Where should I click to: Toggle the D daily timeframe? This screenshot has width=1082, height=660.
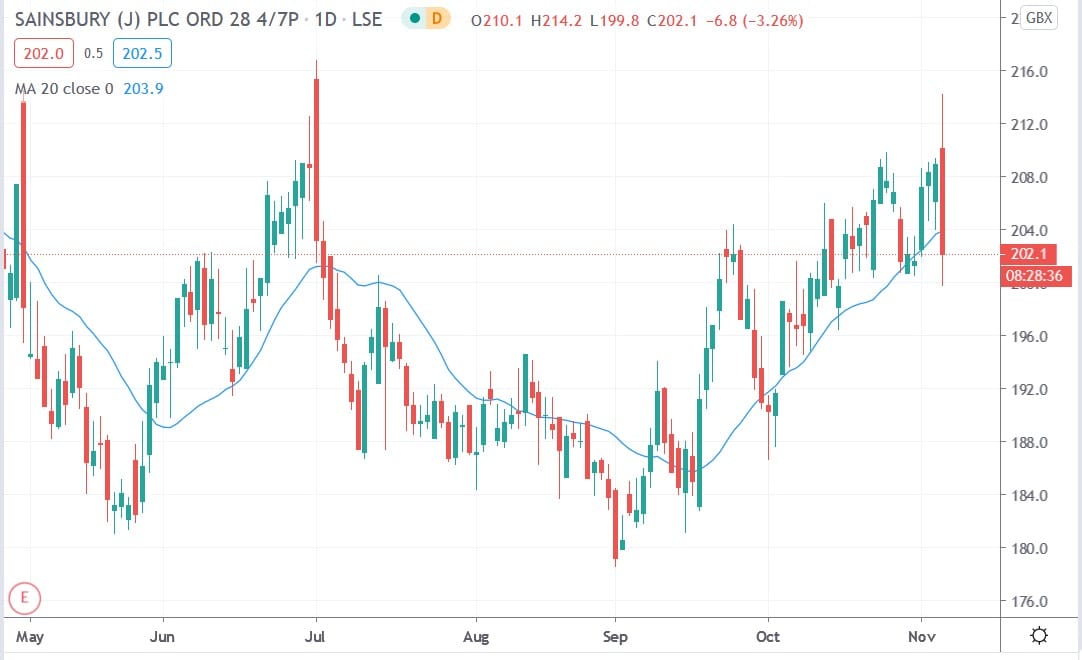tap(438, 18)
